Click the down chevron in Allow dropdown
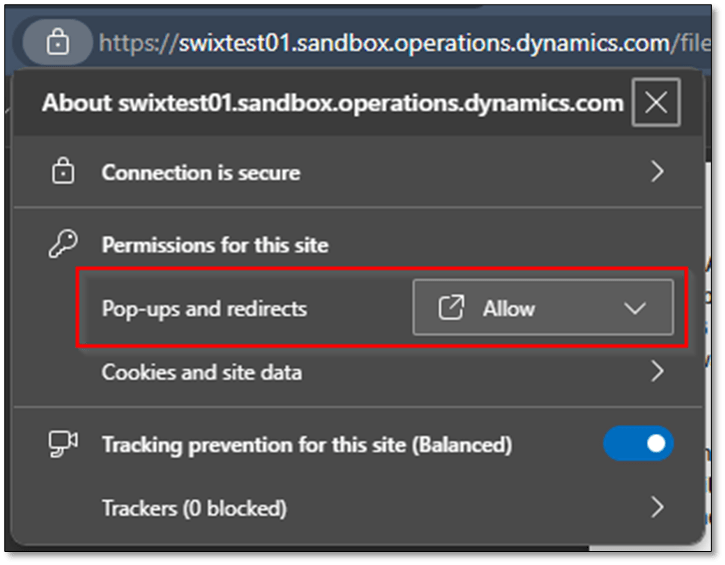 [x=635, y=309]
